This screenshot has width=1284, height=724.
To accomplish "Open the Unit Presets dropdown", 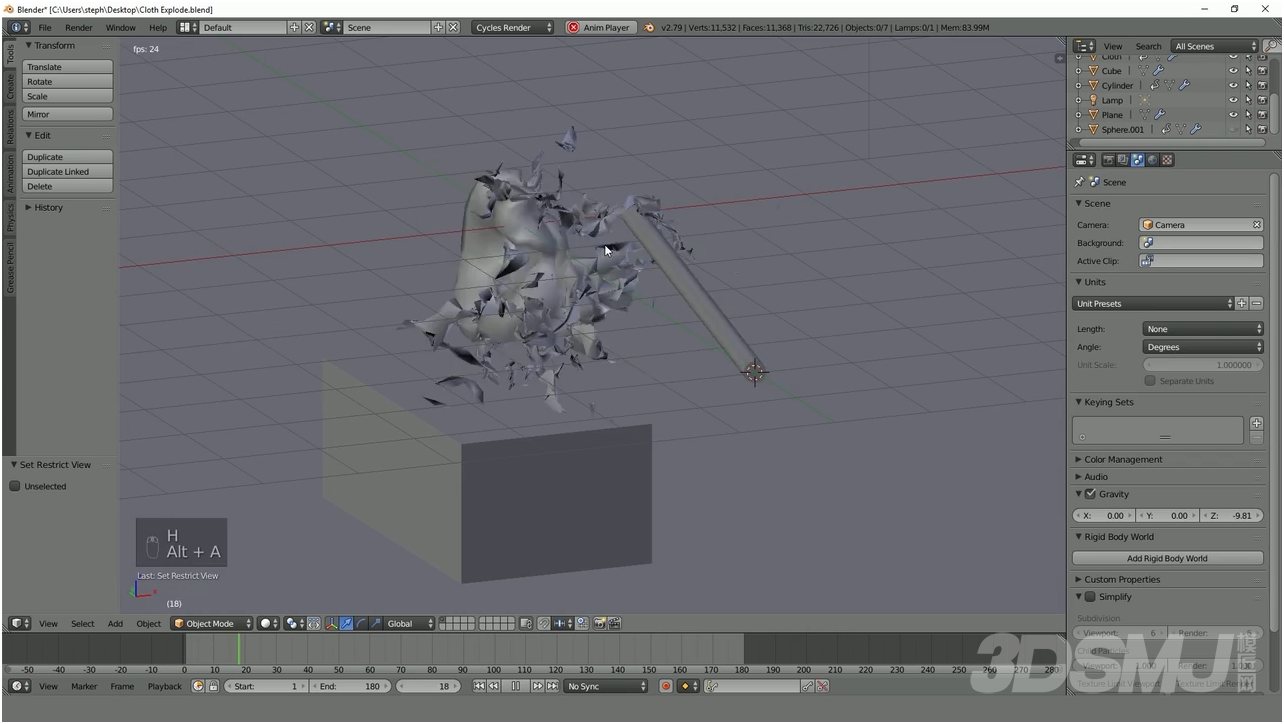I will pos(1154,303).
